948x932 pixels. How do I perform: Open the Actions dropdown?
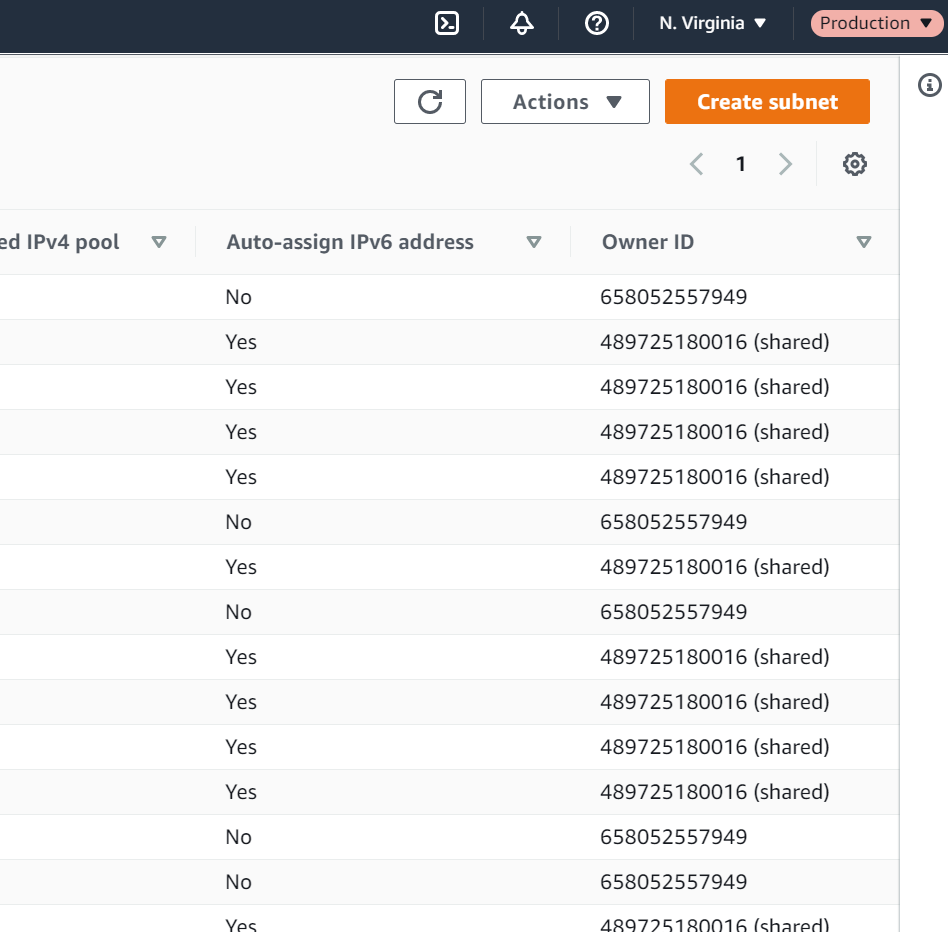(565, 102)
